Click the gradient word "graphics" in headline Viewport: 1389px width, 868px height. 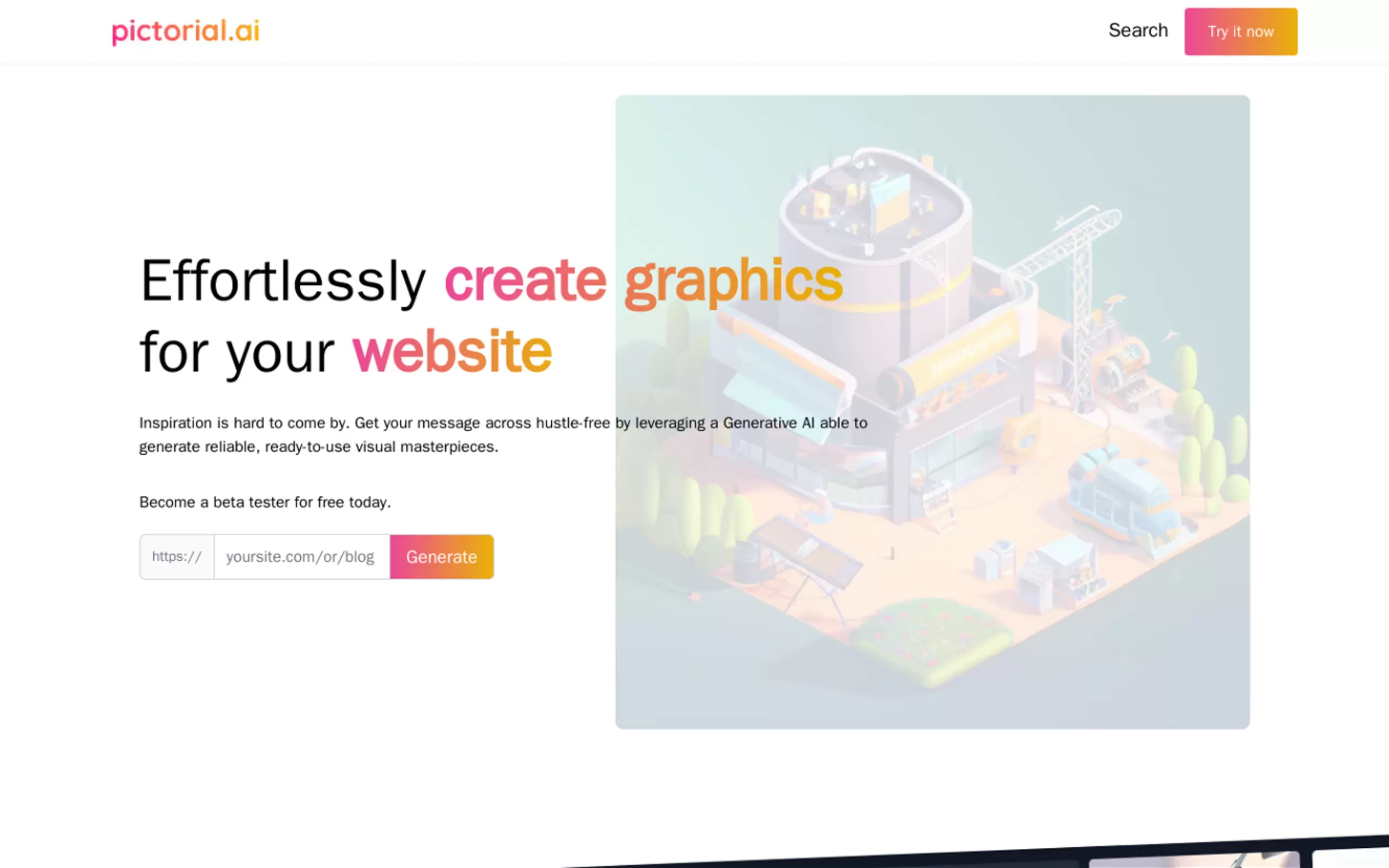(x=733, y=281)
